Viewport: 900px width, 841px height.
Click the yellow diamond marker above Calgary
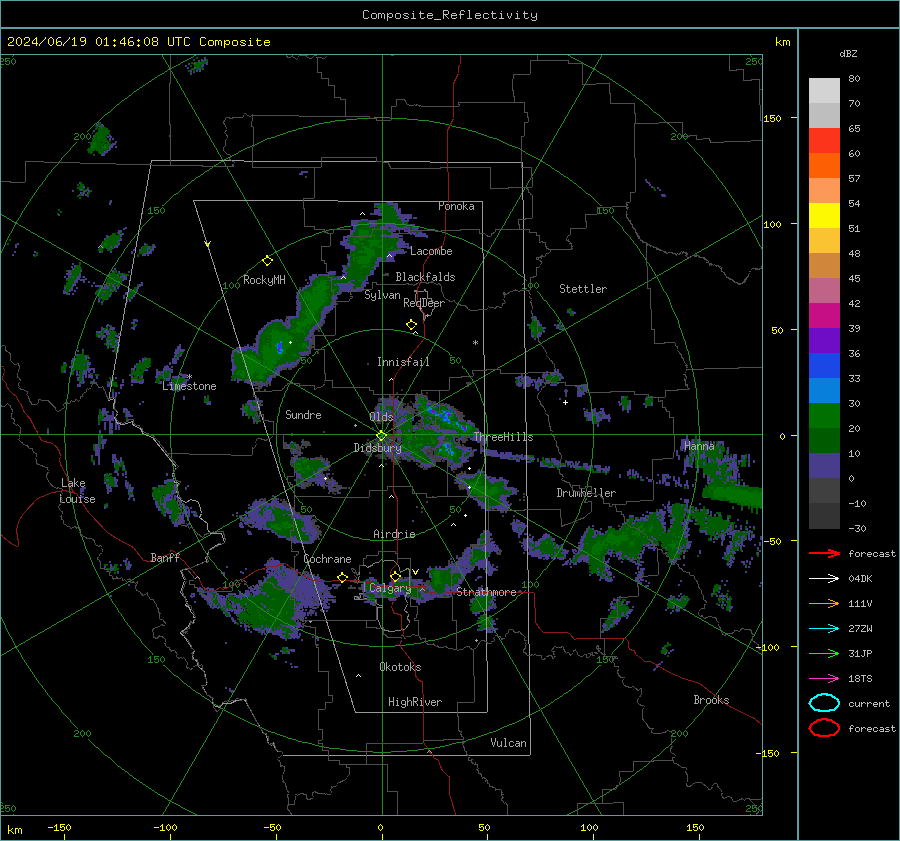(395, 576)
